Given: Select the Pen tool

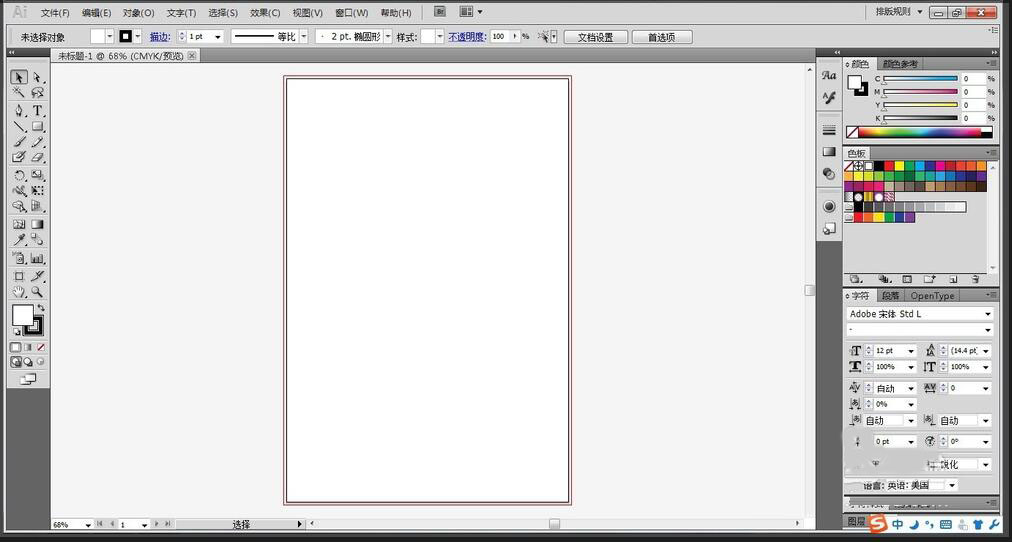Looking at the screenshot, I should coord(19,110).
